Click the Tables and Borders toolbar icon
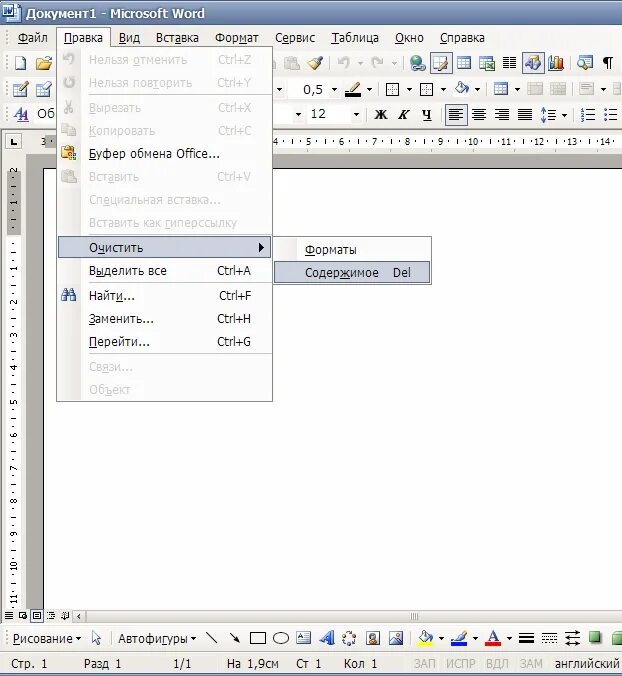 click(x=441, y=63)
